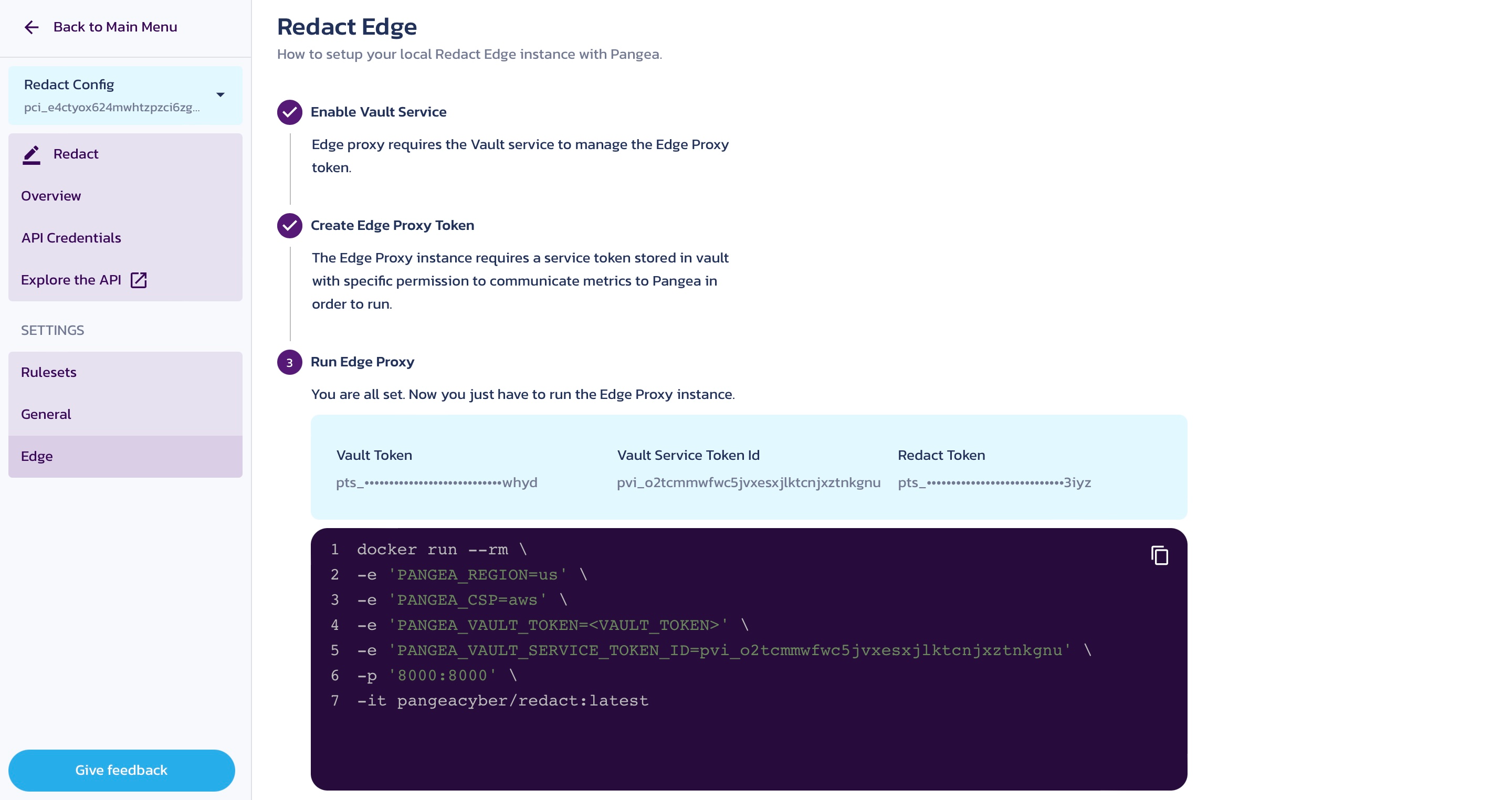
Task: Click the 'How to setup' subtitle text
Action: click(469, 54)
